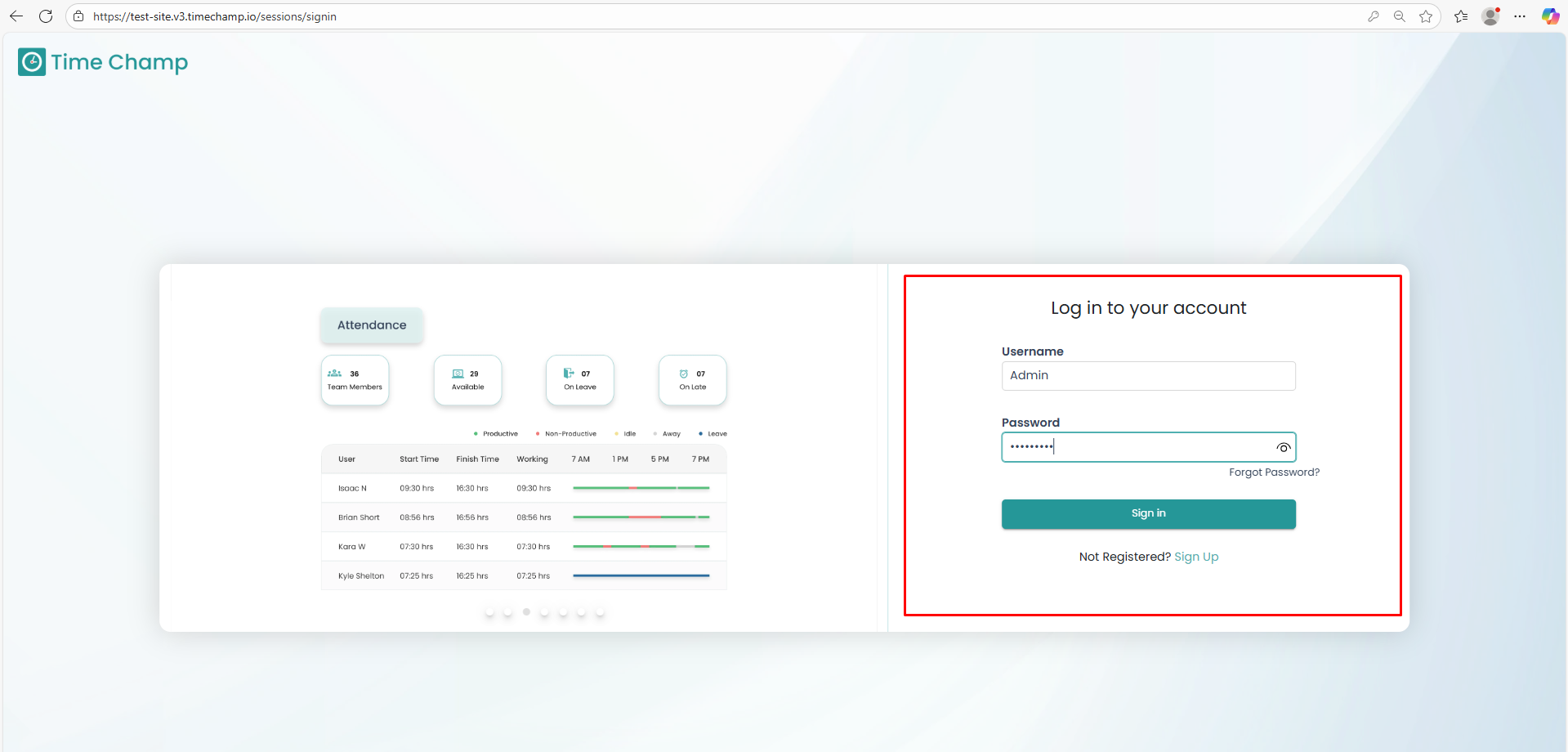The height and width of the screenshot is (752, 1568).
Task: Select the browser address bar URL
Action: tap(215, 16)
